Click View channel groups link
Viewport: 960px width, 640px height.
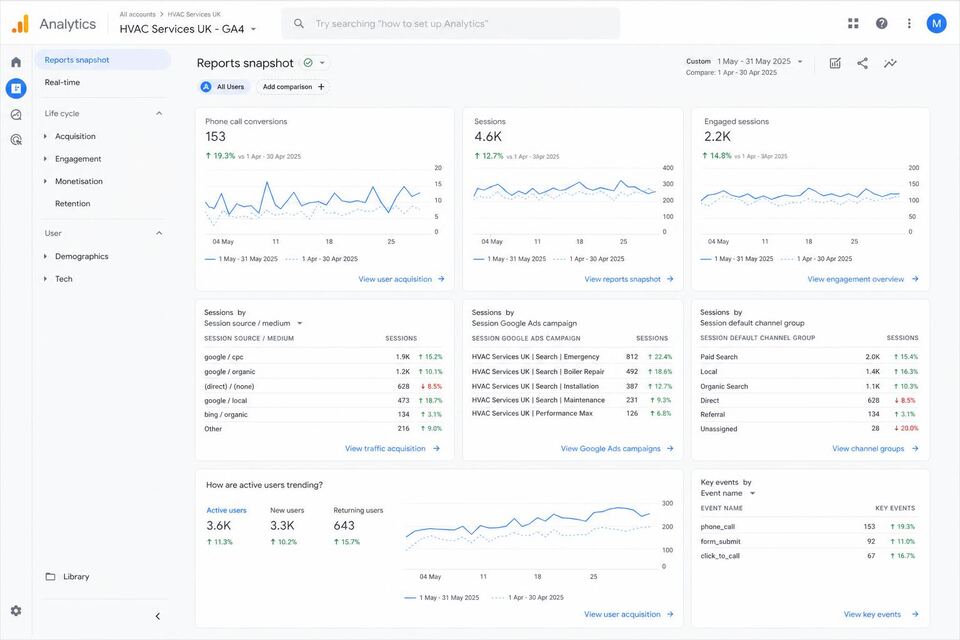(875, 448)
